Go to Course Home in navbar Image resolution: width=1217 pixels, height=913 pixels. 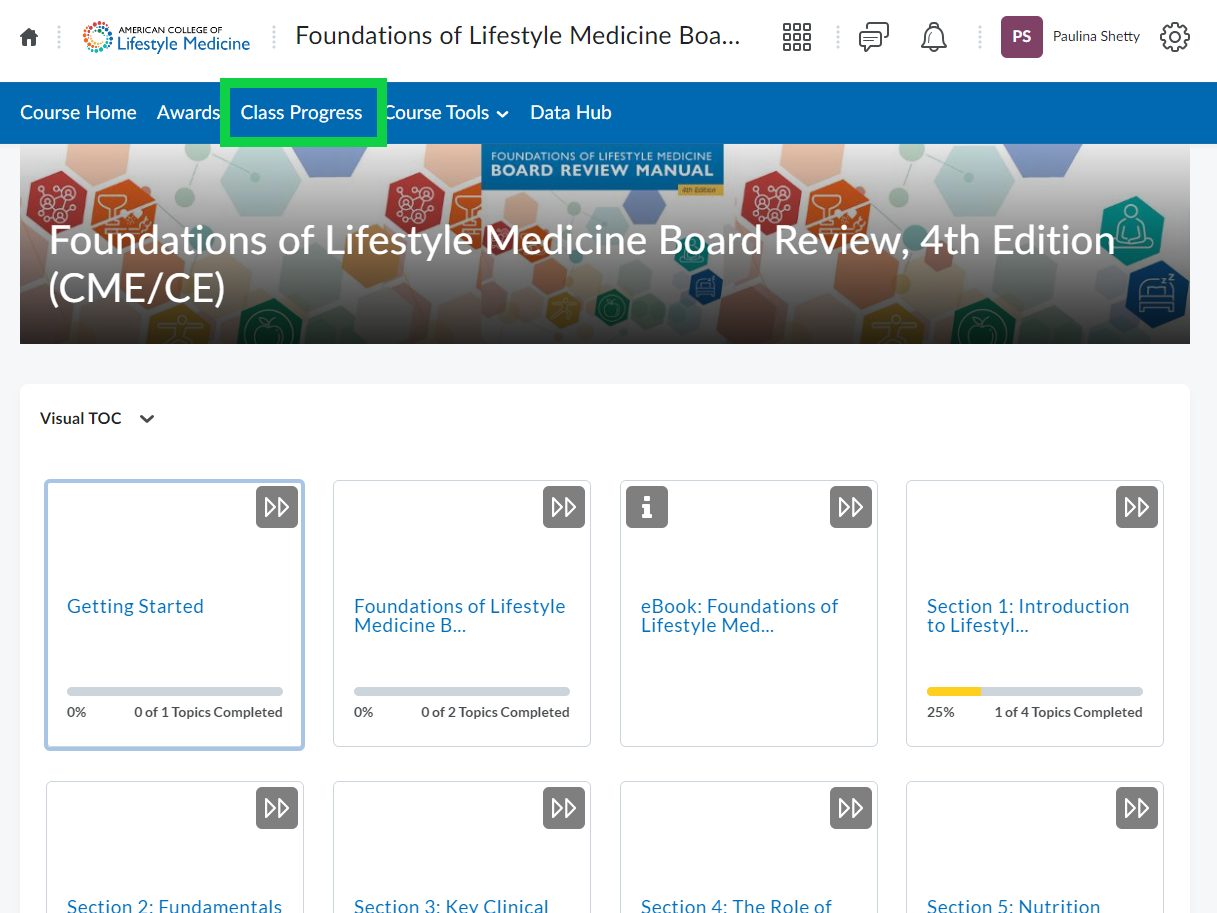pos(78,113)
